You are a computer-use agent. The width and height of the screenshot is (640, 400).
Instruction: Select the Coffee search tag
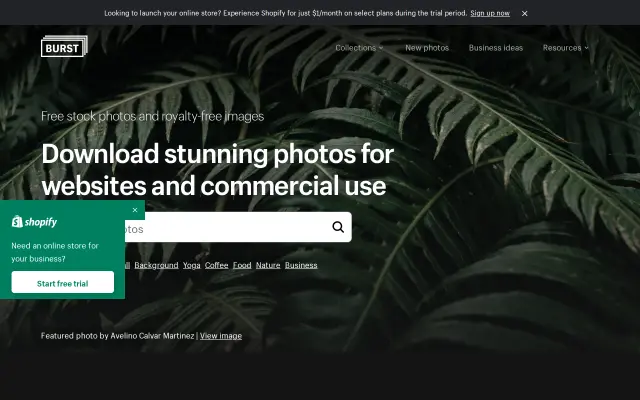point(216,265)
